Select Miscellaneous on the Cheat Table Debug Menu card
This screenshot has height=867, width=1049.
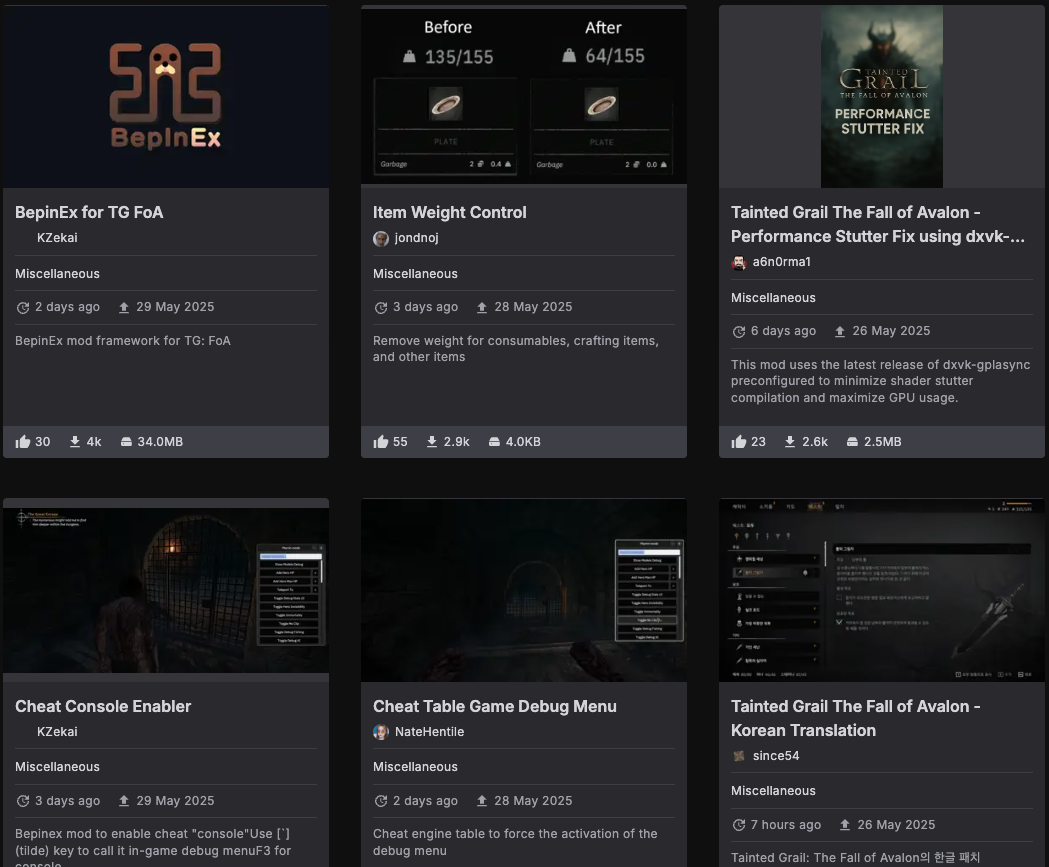pos(415,767)
